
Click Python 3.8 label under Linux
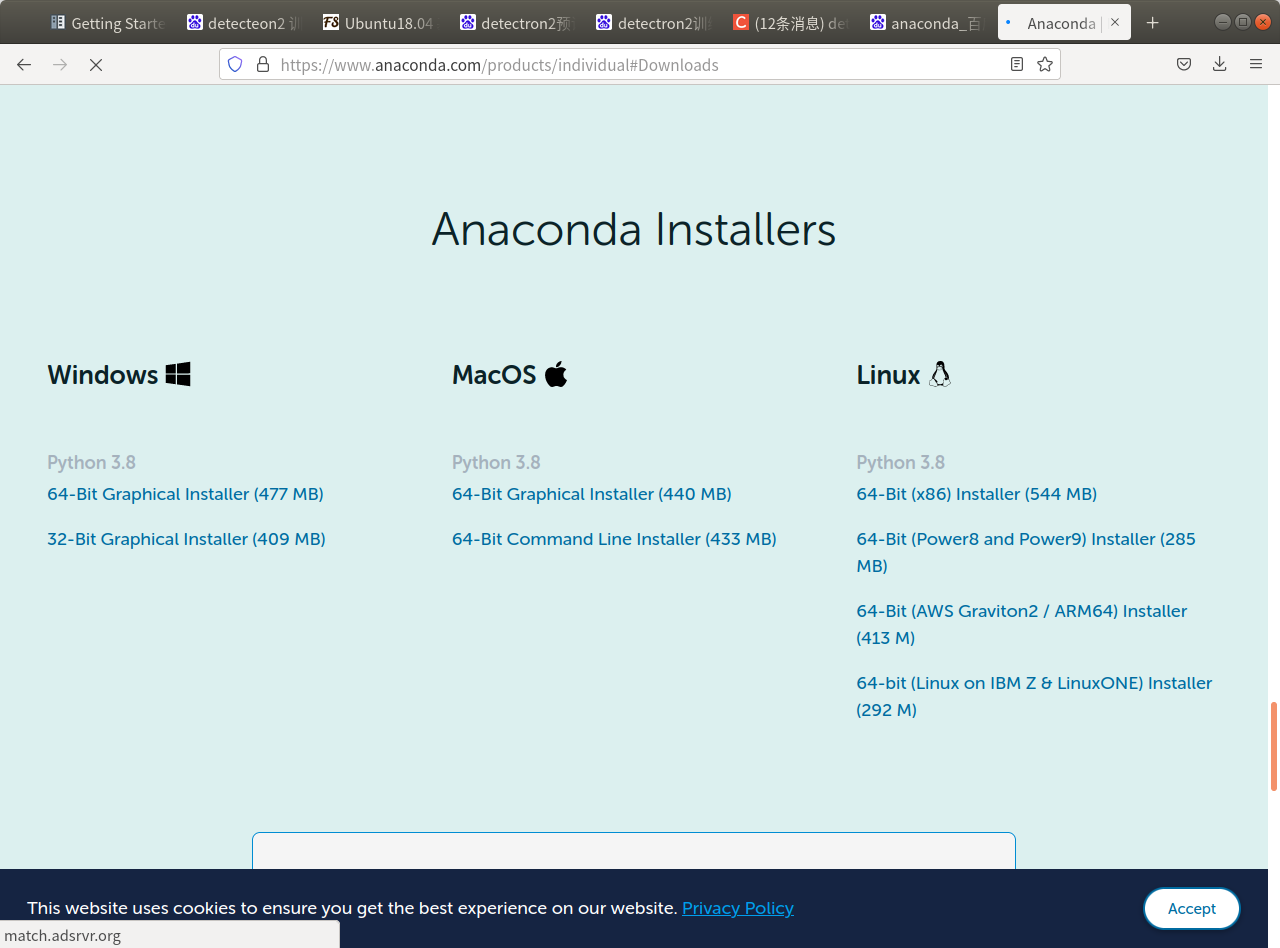(901, 462)
